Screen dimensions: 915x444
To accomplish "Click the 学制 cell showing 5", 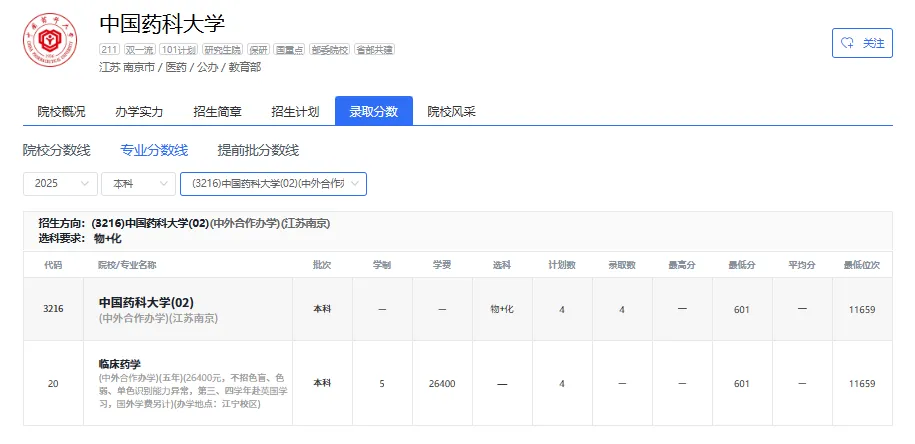I will point(382,384).
